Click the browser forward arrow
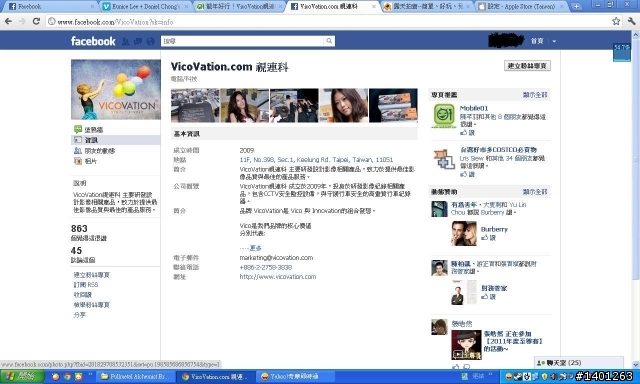 coord(22,21)
